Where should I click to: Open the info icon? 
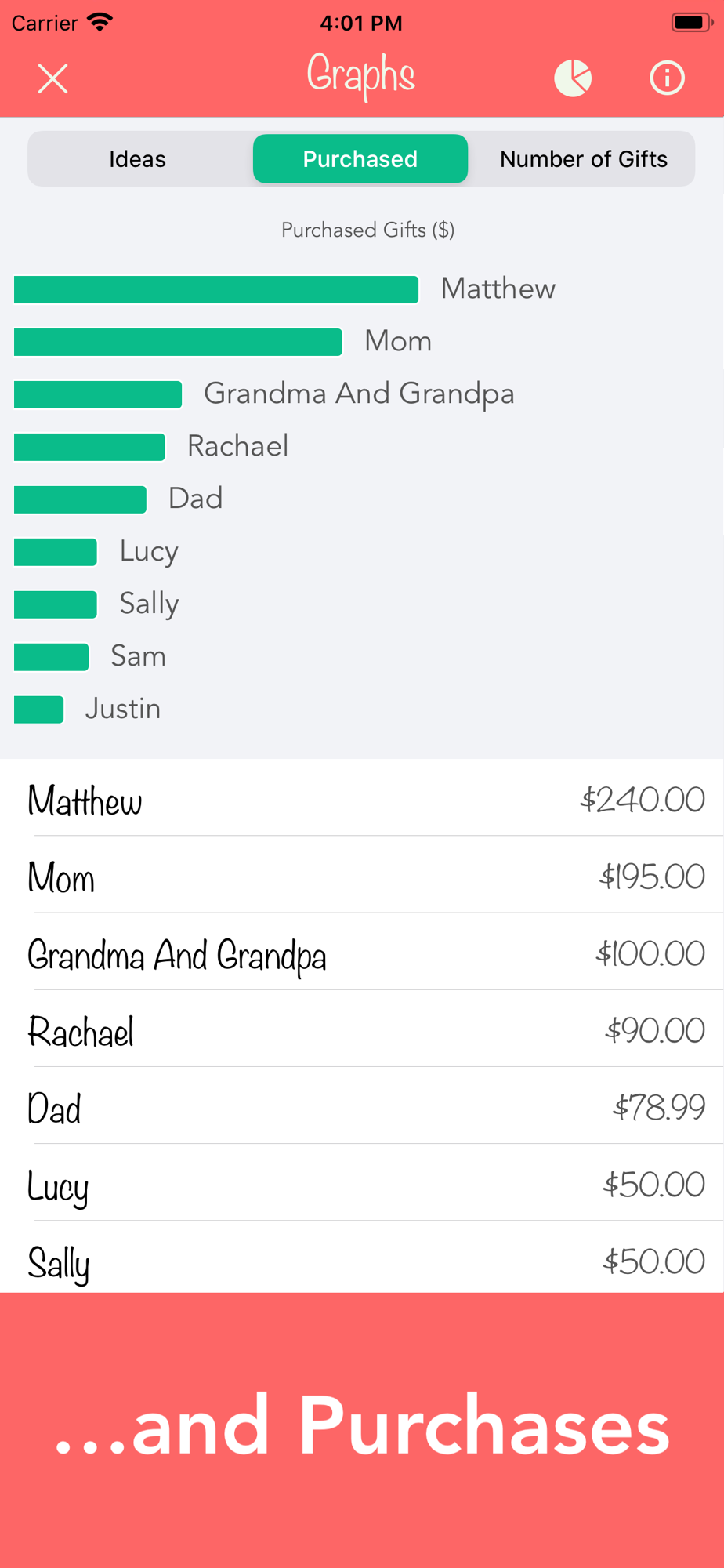(667, 78)
